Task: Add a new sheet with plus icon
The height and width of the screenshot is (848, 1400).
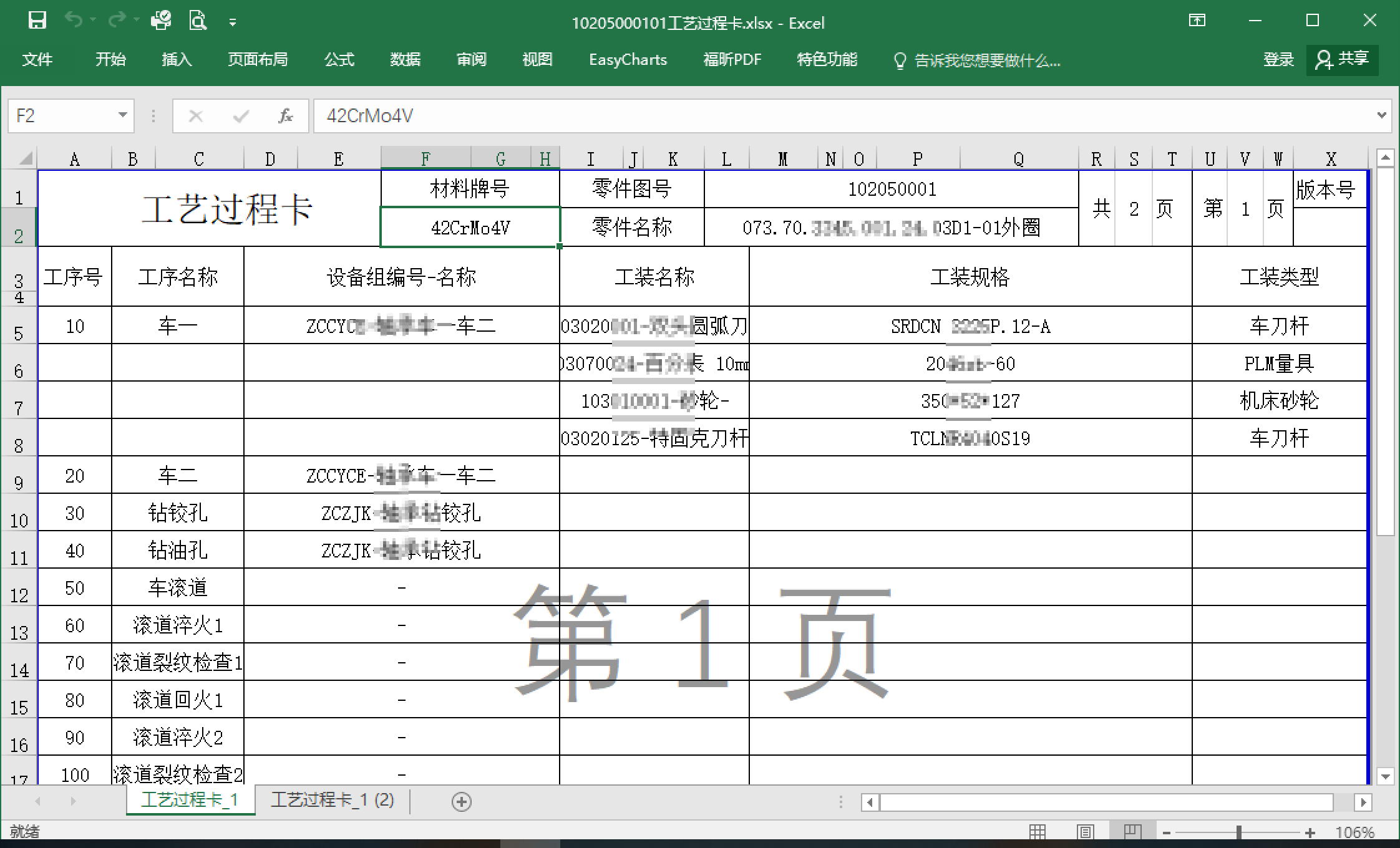Action: (461, 802)
